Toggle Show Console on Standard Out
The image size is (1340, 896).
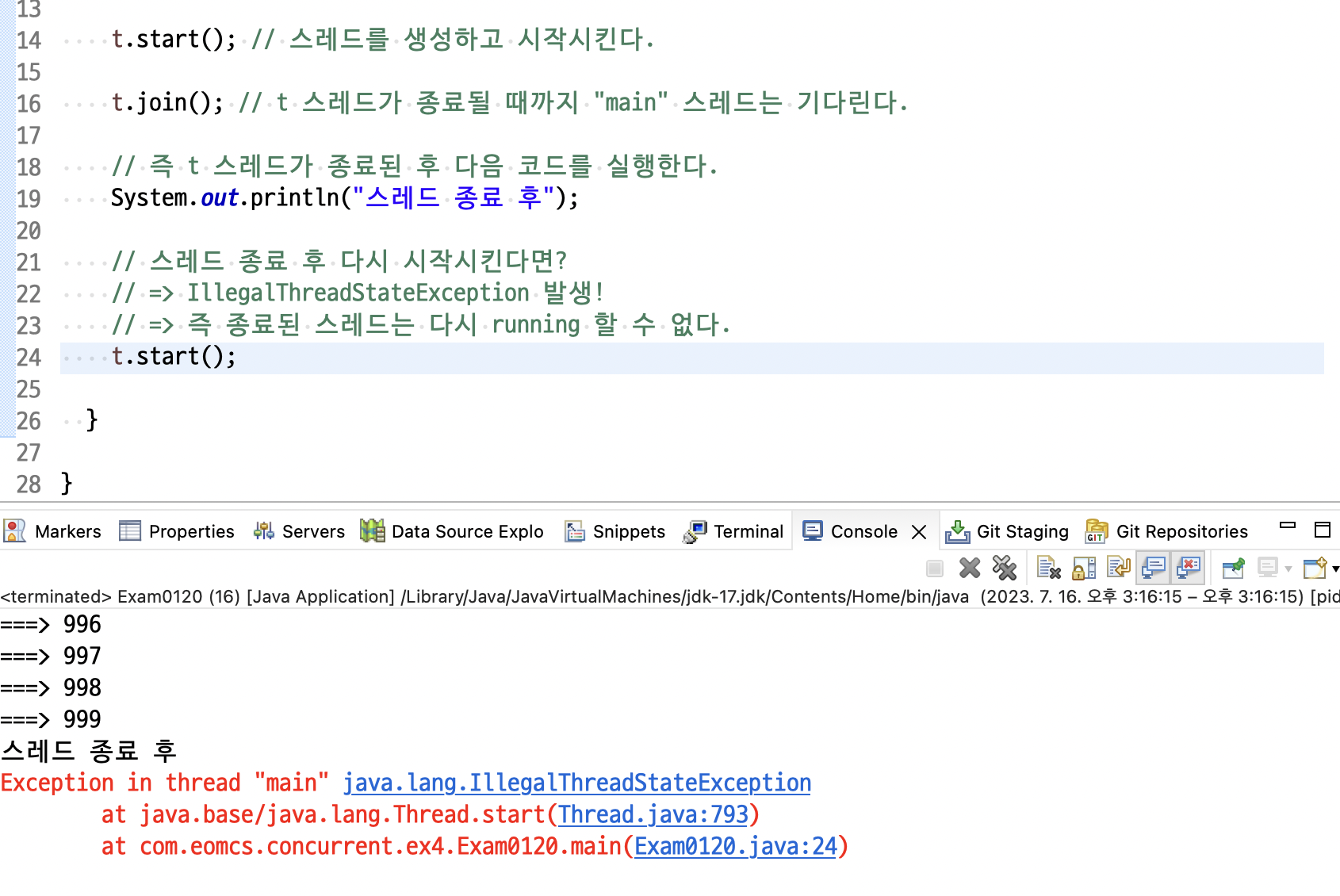tap(1154, 568)
